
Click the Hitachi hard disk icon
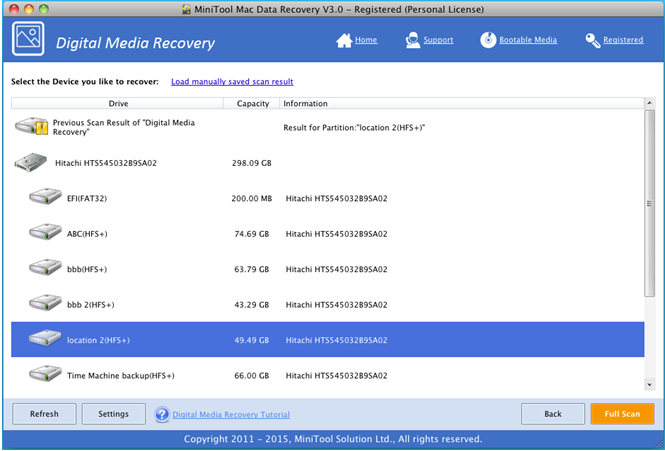click(x=31, y=162)
